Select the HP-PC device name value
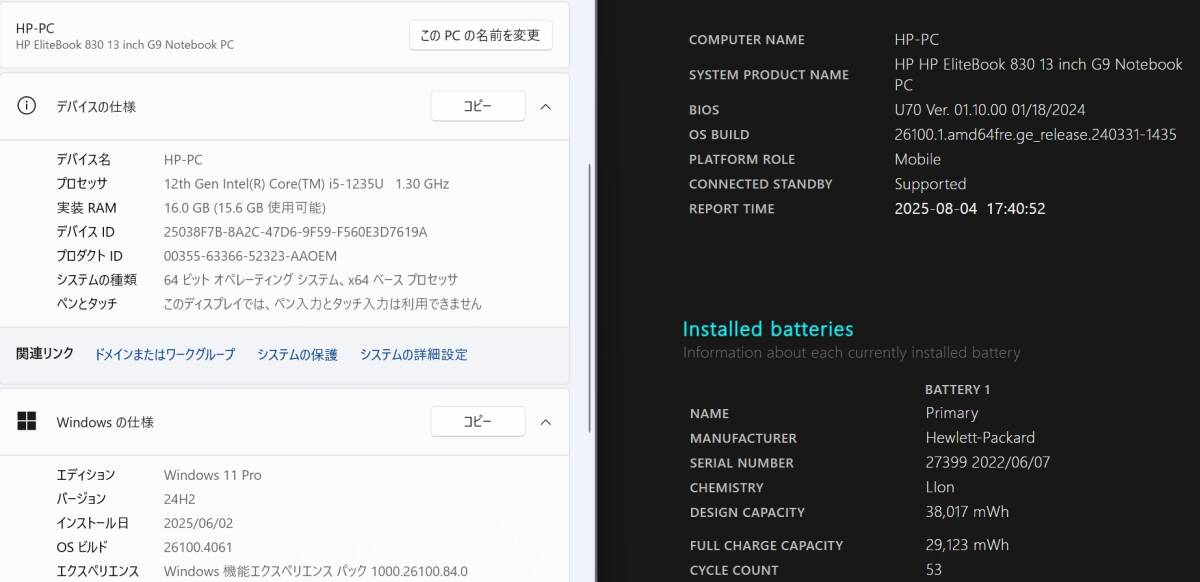The height and width of the screenshot is (582, 1200). (x=183, y=159)
